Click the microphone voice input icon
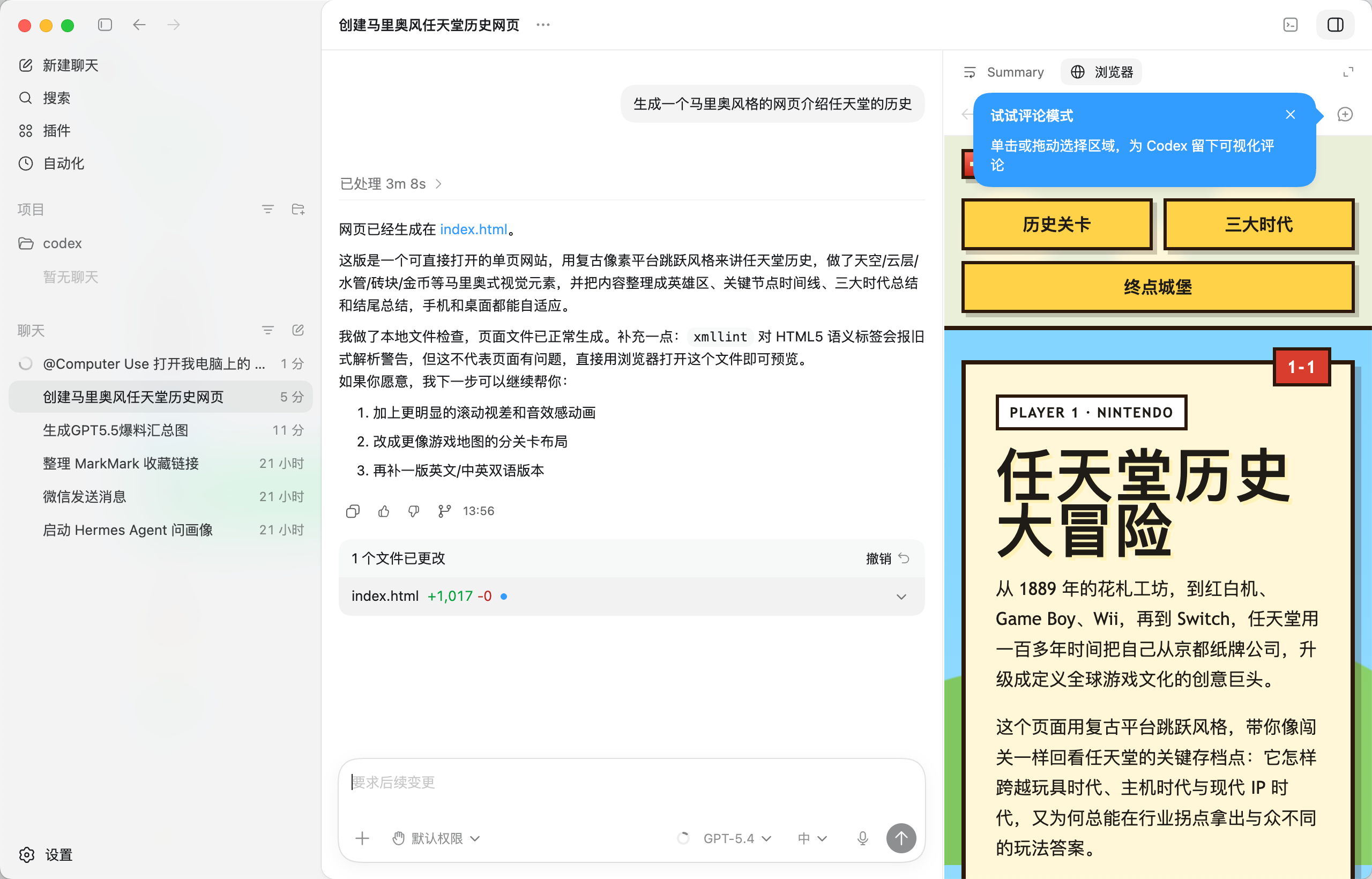Screen dimensions: 1372x879 (862, 838)
